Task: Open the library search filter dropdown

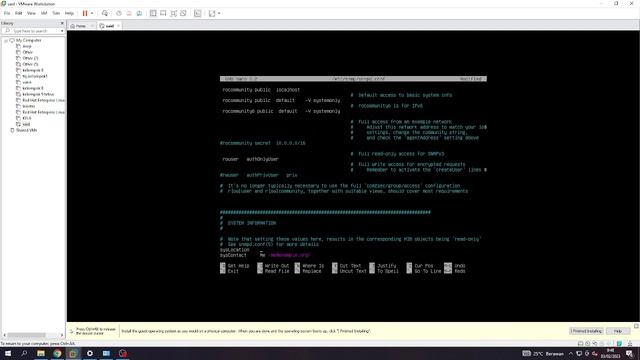Action: click(62, 31)
